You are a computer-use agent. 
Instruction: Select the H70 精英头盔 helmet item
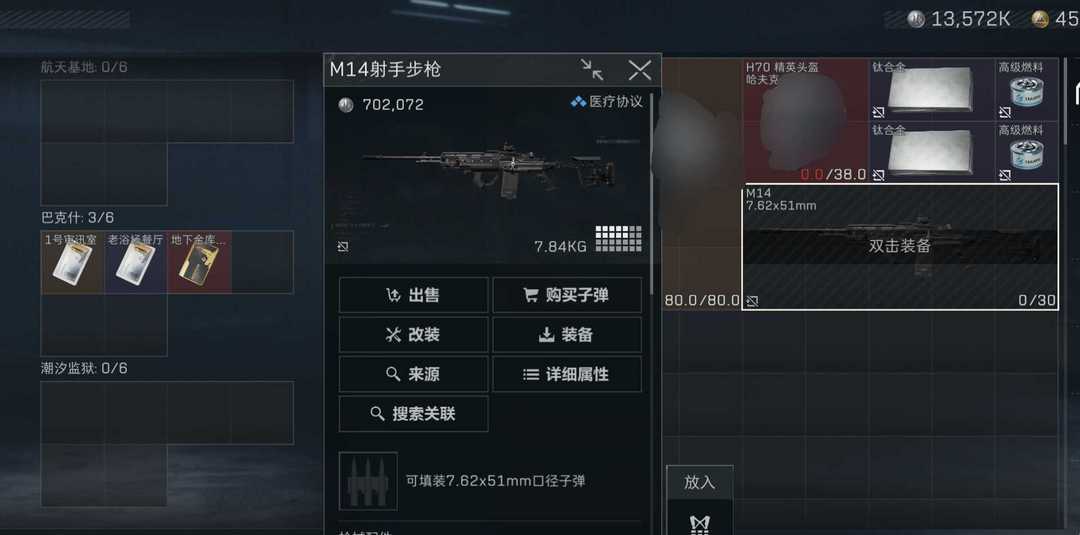pos(806,121)
